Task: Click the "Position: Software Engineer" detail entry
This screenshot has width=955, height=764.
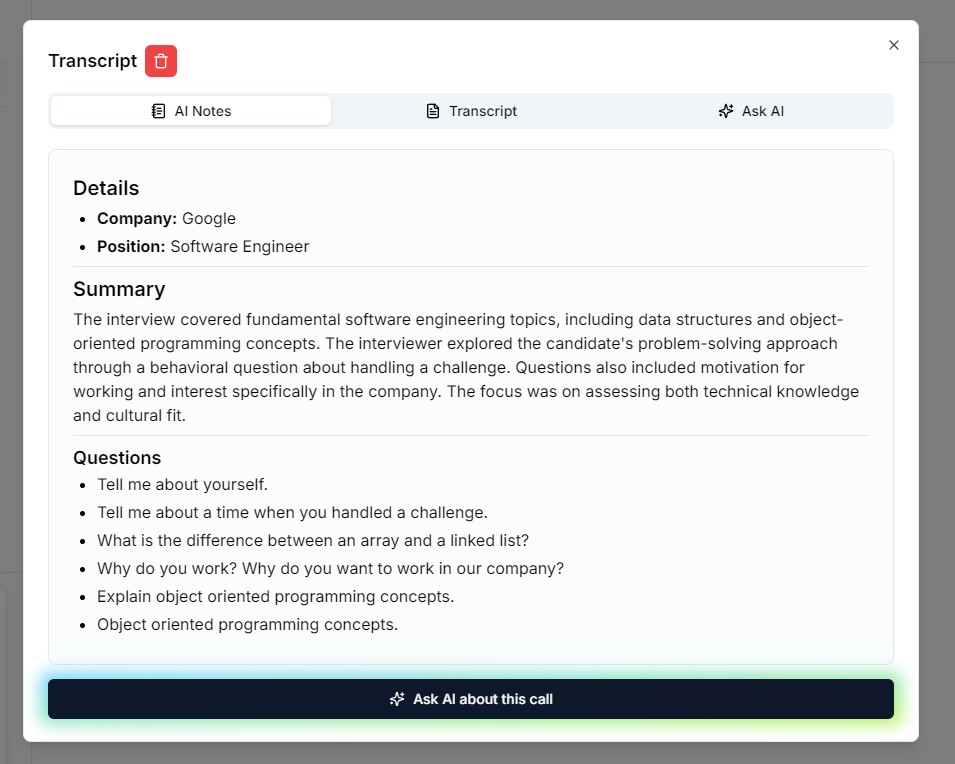Action: coord(202,246)
